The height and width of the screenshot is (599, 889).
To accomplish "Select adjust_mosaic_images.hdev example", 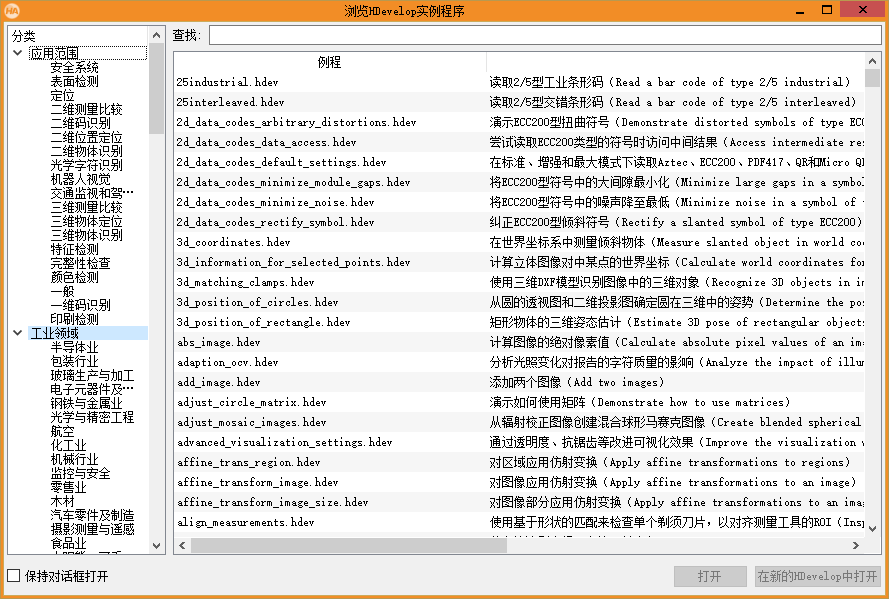I will click(251, 422).
